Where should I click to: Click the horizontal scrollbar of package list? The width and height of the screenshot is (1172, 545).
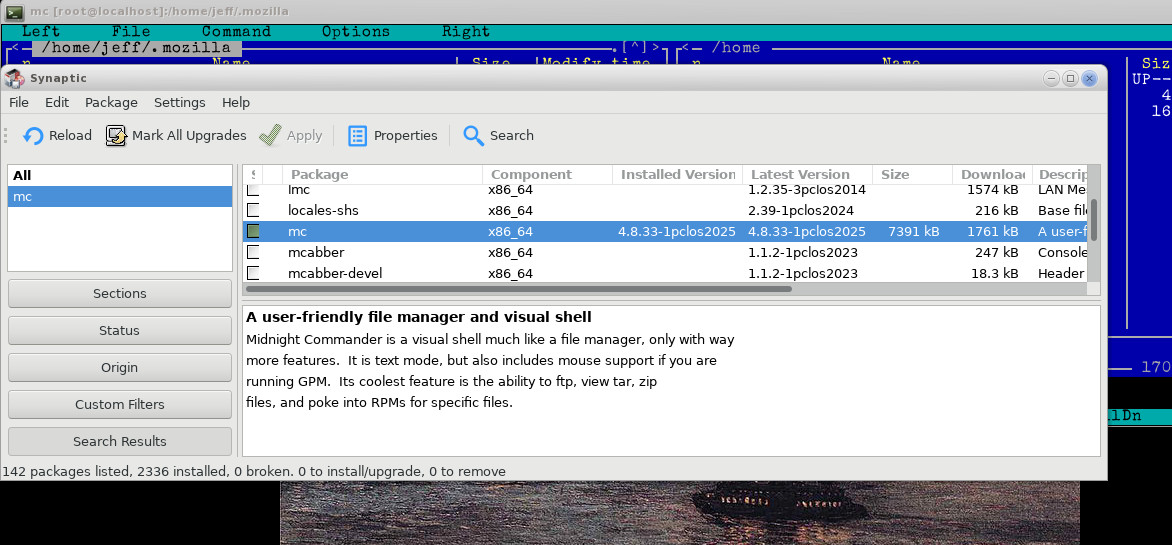pos(518,288)
